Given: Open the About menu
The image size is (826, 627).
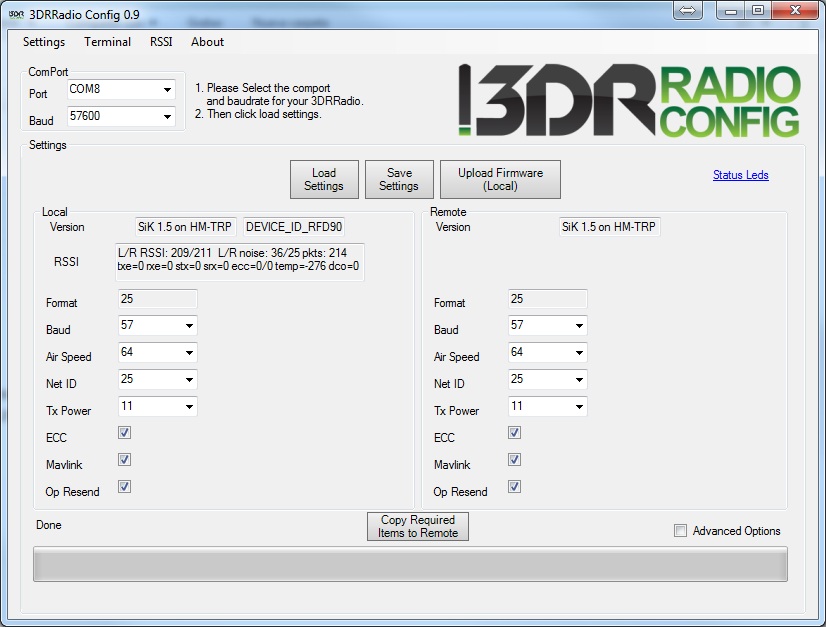Looking at the screenshot, I should click(x=208, y=42).
